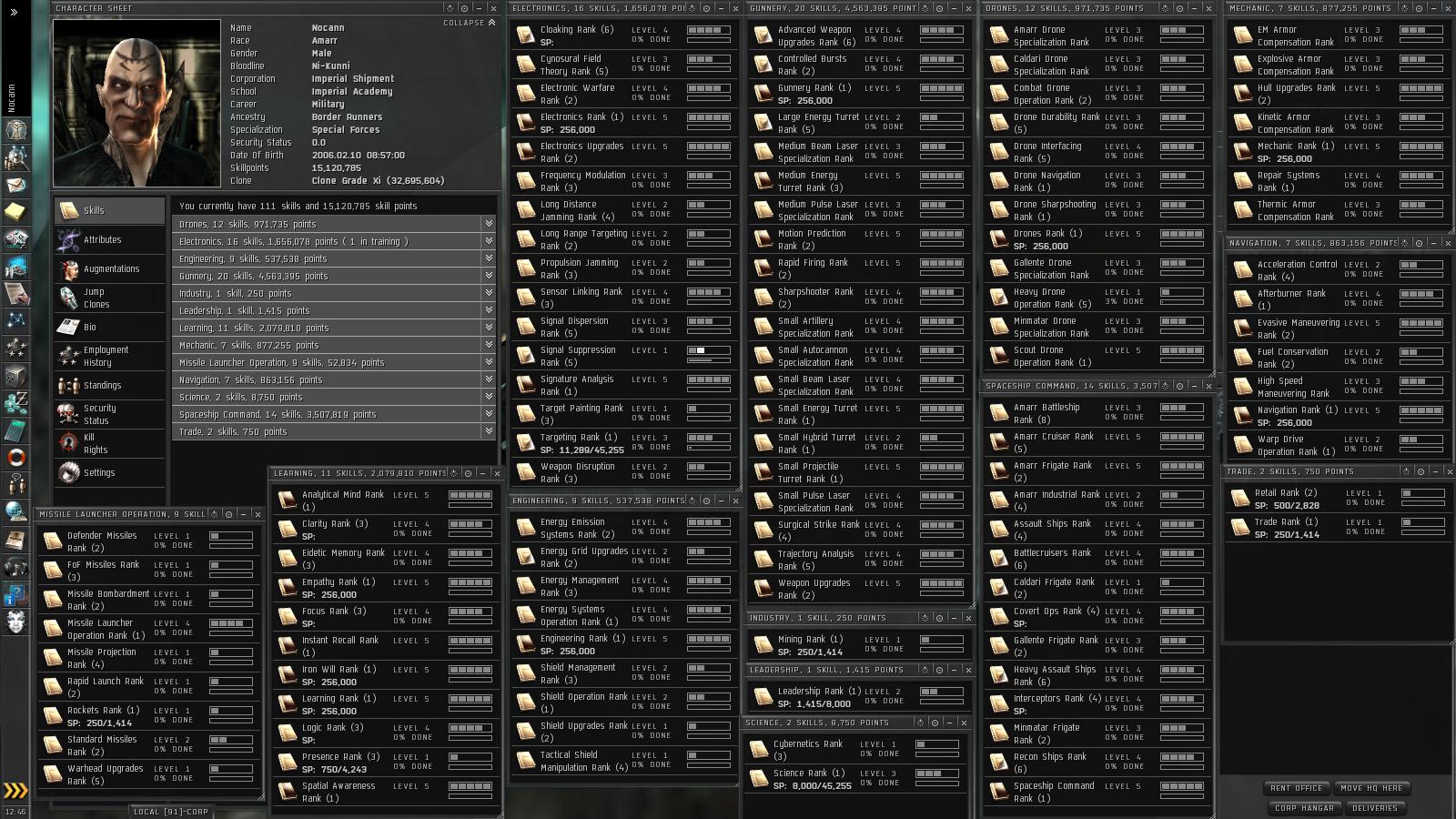The width and height of the screenshot is (1456, 819).
Task: Click the Gunnery Rank (1) skill book icon
Action: [x=763, y=93]
